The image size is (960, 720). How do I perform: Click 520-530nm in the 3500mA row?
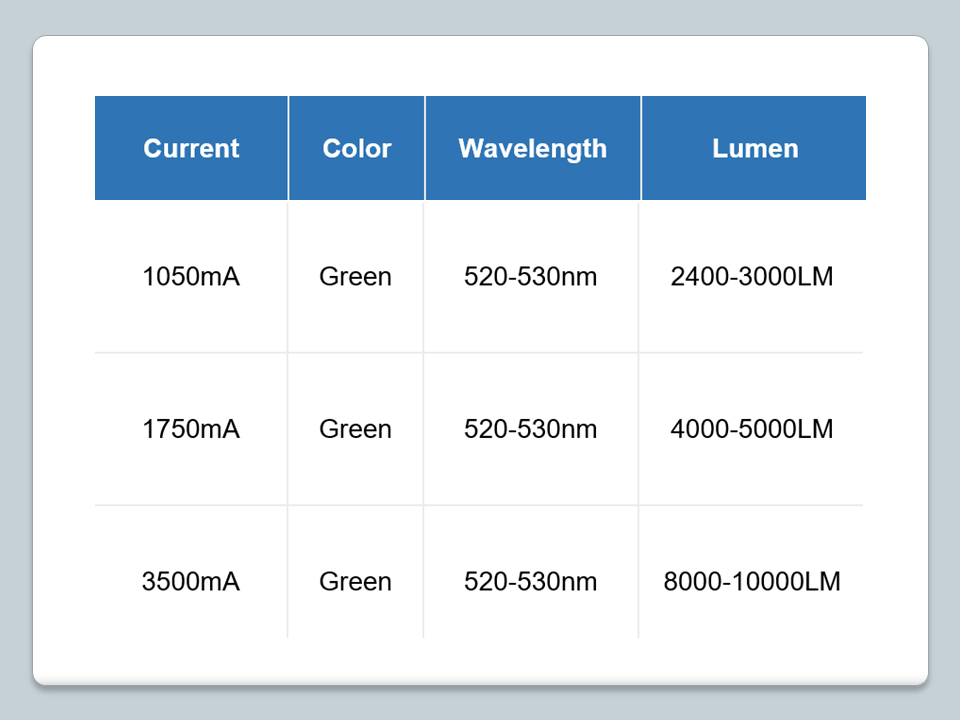[531, 581]
